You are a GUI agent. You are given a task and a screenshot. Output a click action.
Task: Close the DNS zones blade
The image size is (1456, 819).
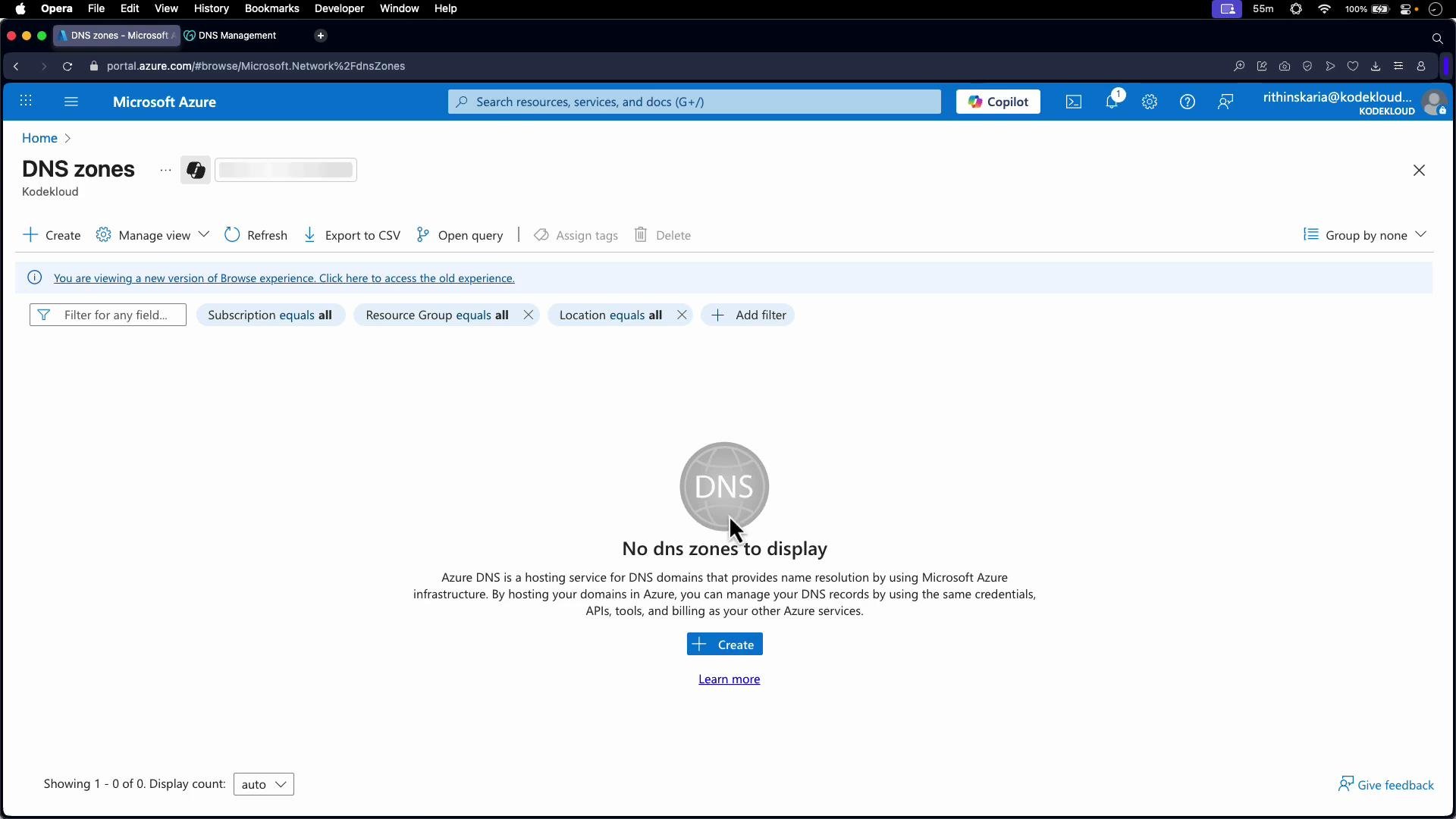pyautogui.click(x=1420, y=171)
